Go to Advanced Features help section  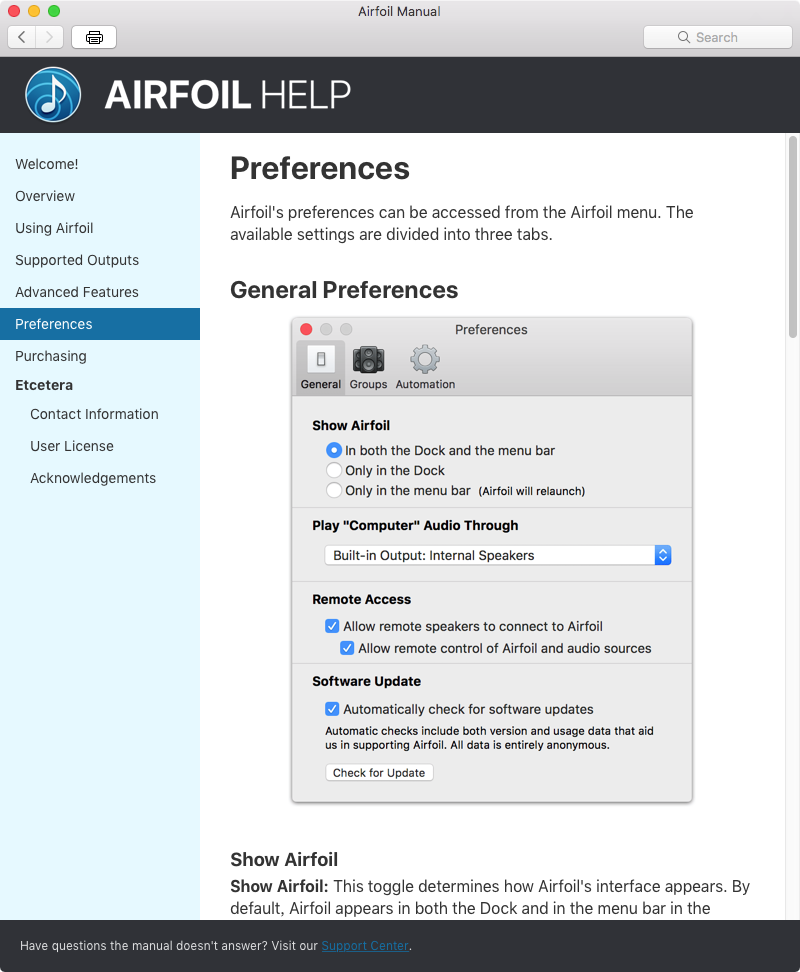click(x=77, y=292)
